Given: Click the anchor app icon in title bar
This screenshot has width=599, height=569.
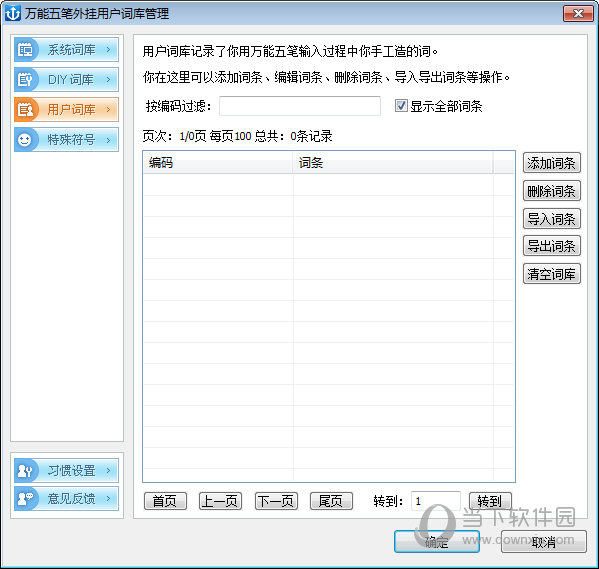Looking at the screenshot, I should (13, 13).
